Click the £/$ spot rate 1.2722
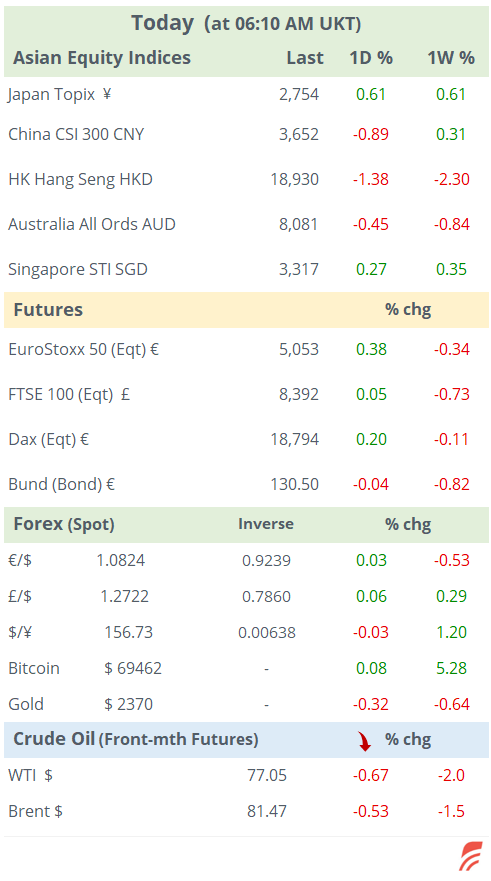491x881 pixels. (125, 596)
